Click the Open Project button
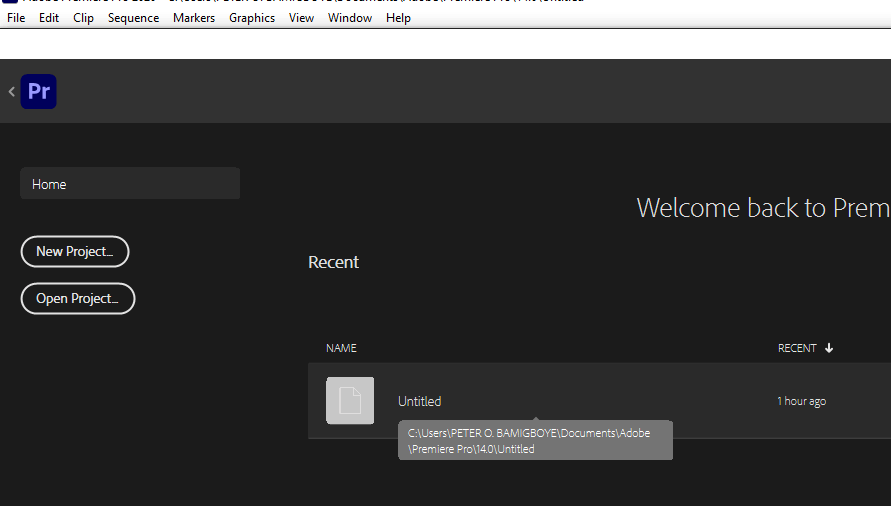 (78, 298)
